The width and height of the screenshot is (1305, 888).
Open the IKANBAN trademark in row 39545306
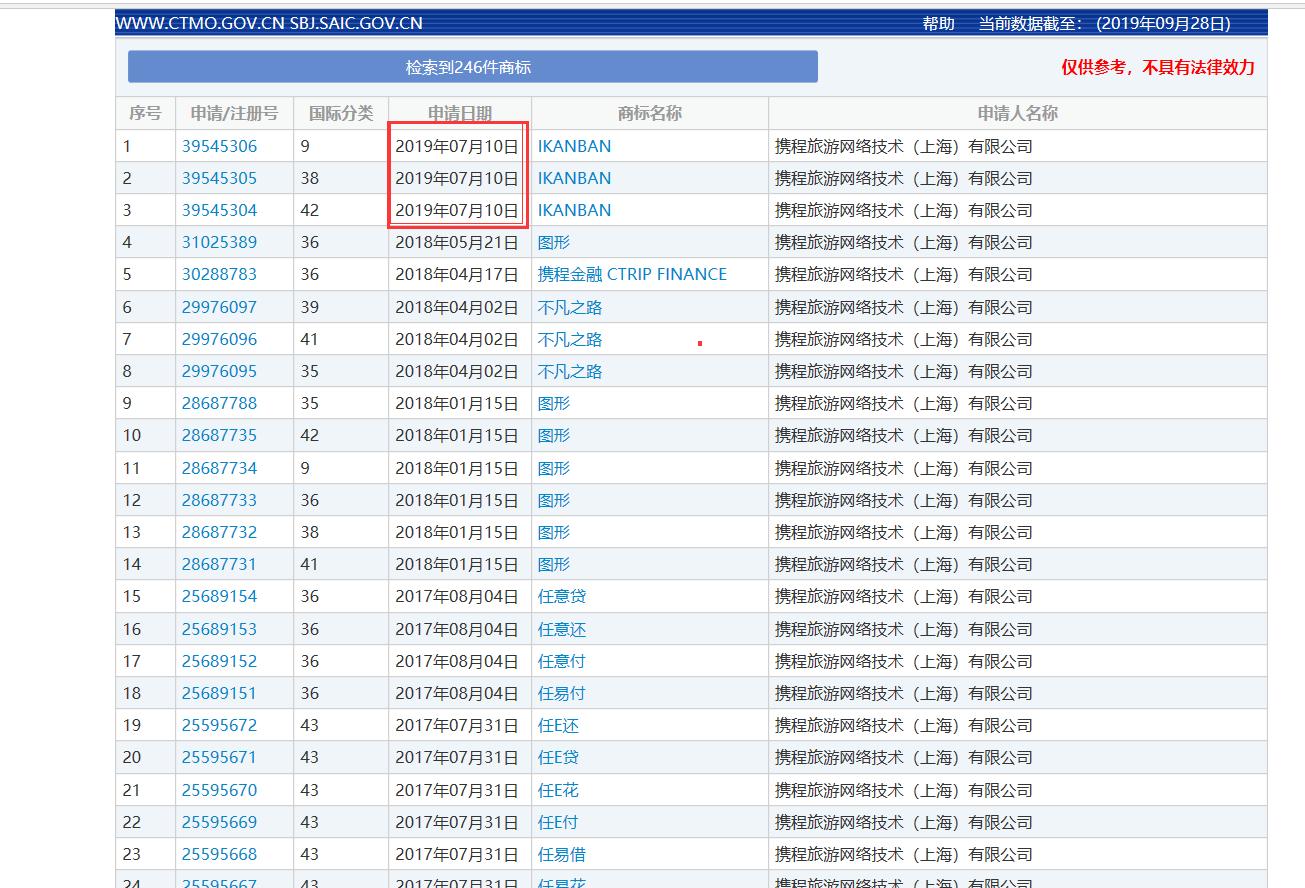pos(574,146)
